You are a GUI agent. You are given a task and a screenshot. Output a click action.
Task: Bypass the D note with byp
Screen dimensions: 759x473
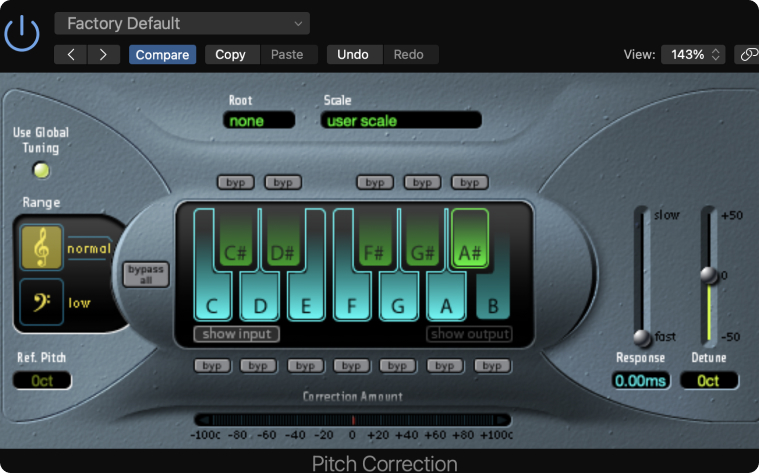point(258,366)
